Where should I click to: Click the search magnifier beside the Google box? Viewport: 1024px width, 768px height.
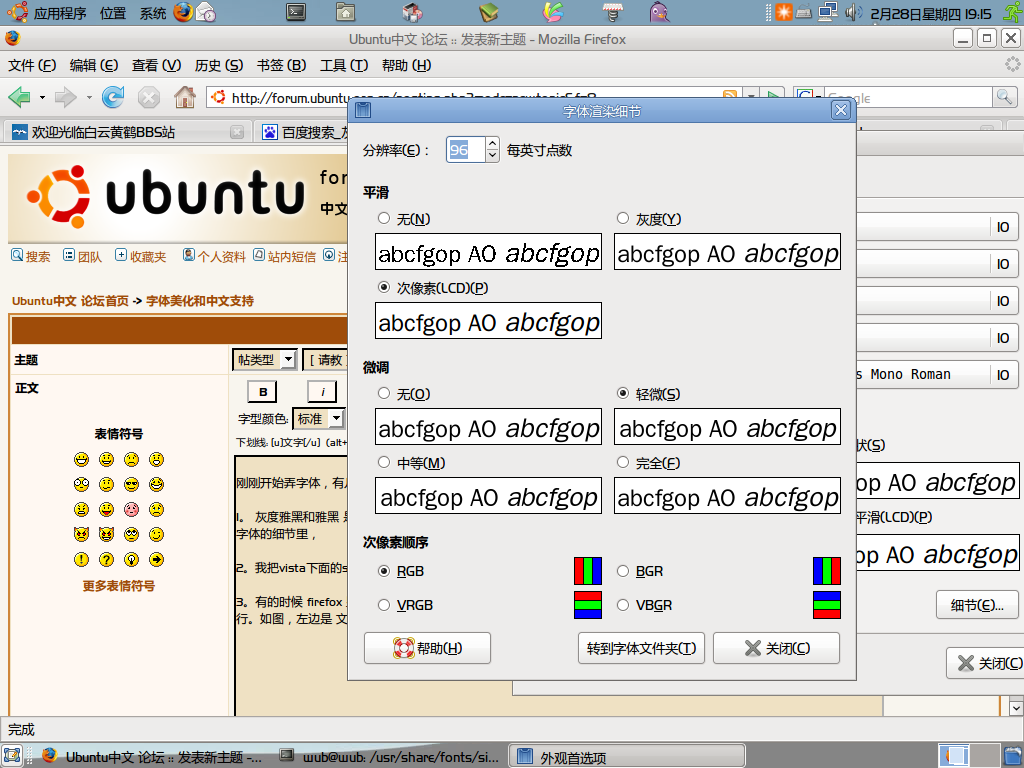click(1004, 97)
